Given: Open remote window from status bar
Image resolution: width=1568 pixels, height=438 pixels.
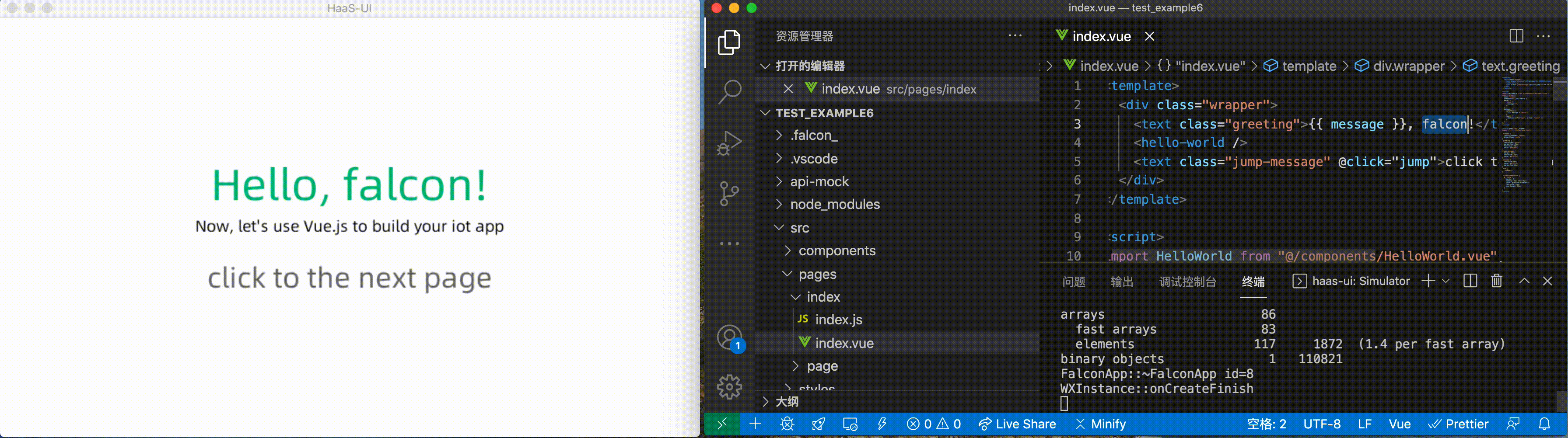Looking at the screenshot, I should click(x=722, y=424).
